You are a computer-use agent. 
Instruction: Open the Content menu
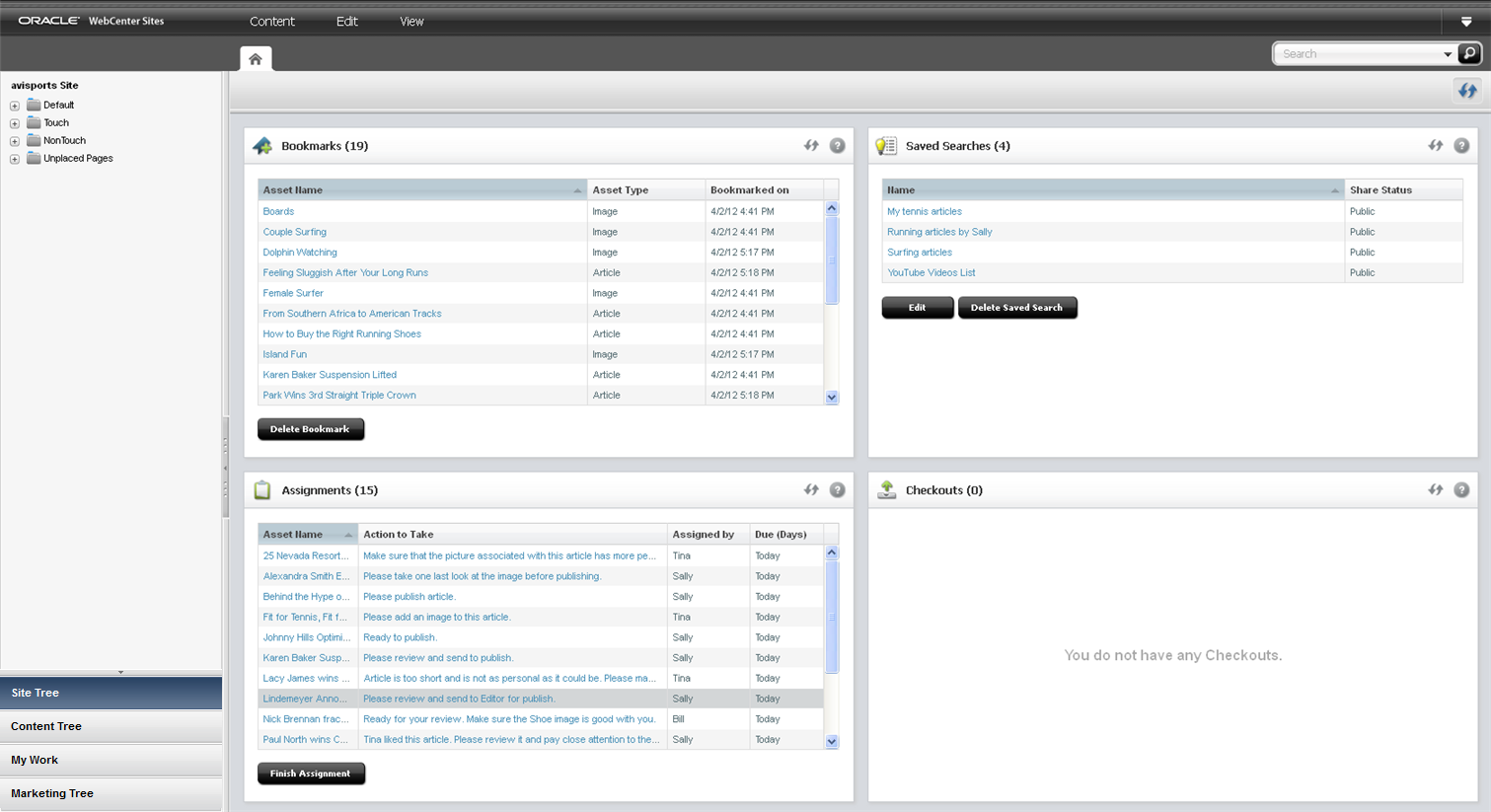tap(271, 21)
